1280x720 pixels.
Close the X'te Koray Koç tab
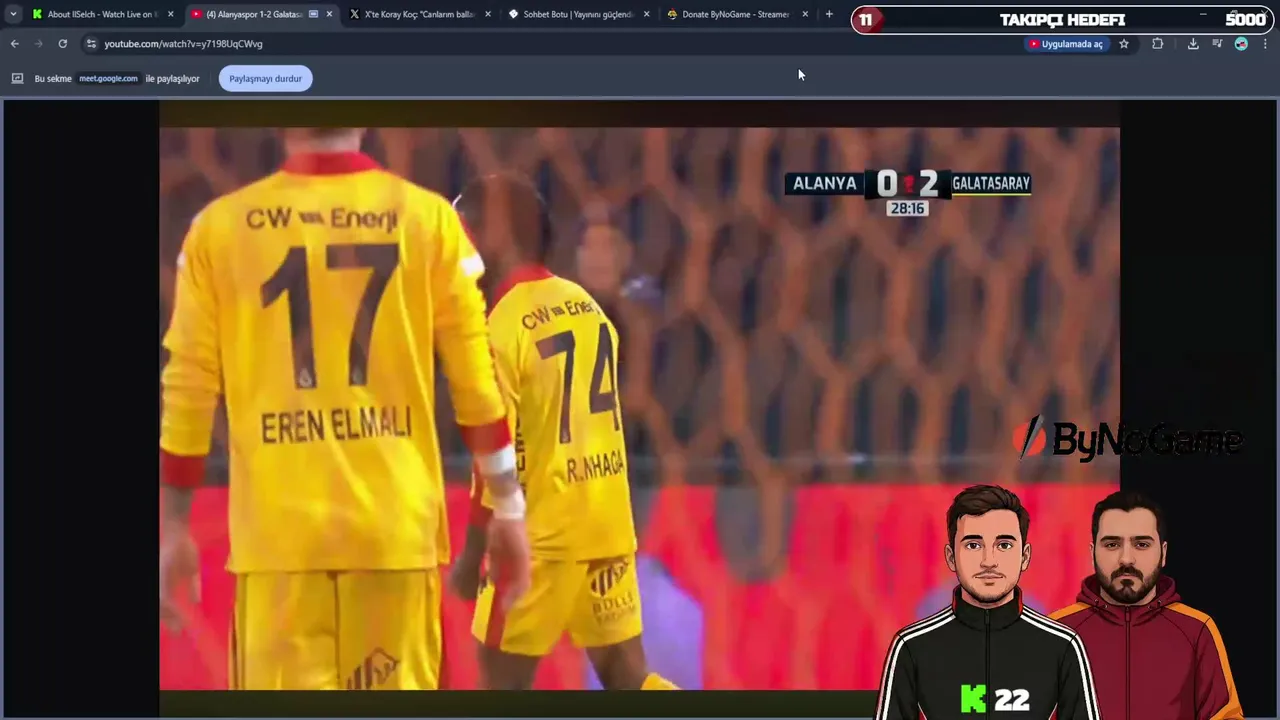point(488,14)
